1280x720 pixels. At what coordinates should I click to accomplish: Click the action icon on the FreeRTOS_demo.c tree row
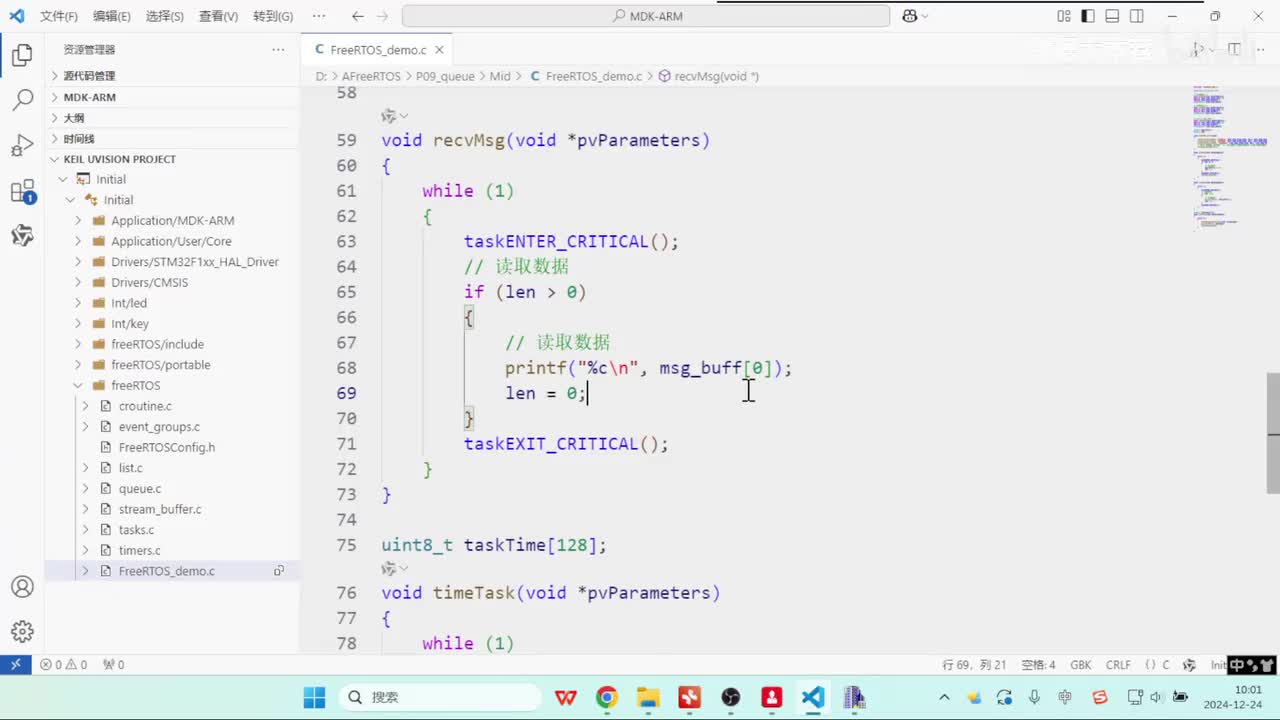(x=279, y=571)
